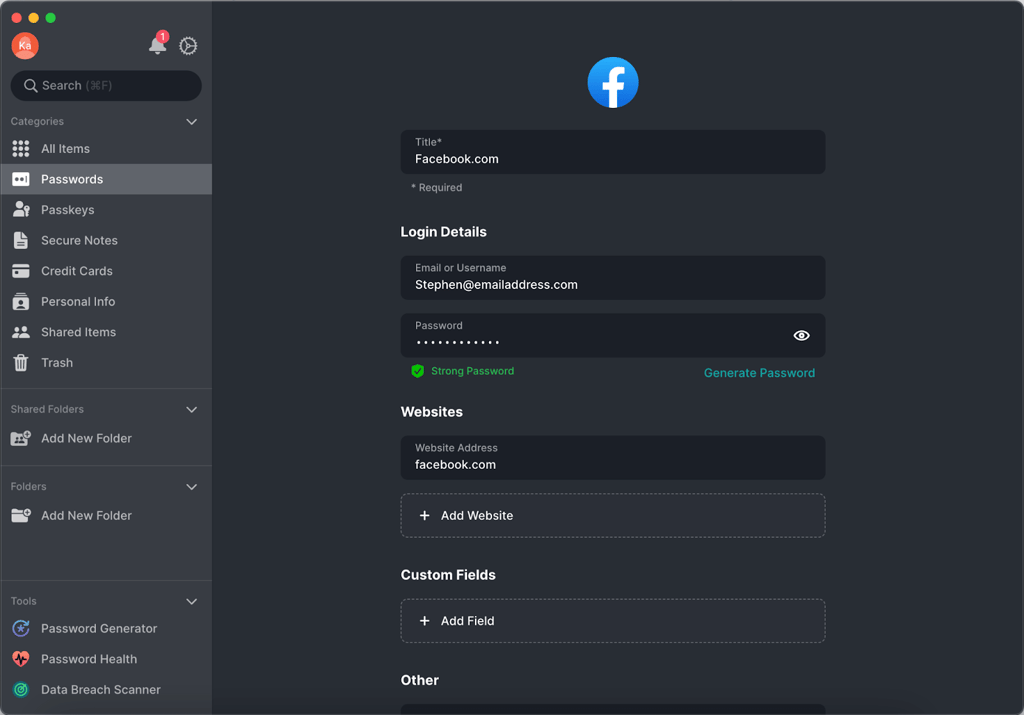The width and height of the screenshot is (1024, 715).
Task: Collapse the Shared Folders section chevron
Action: 191,410
